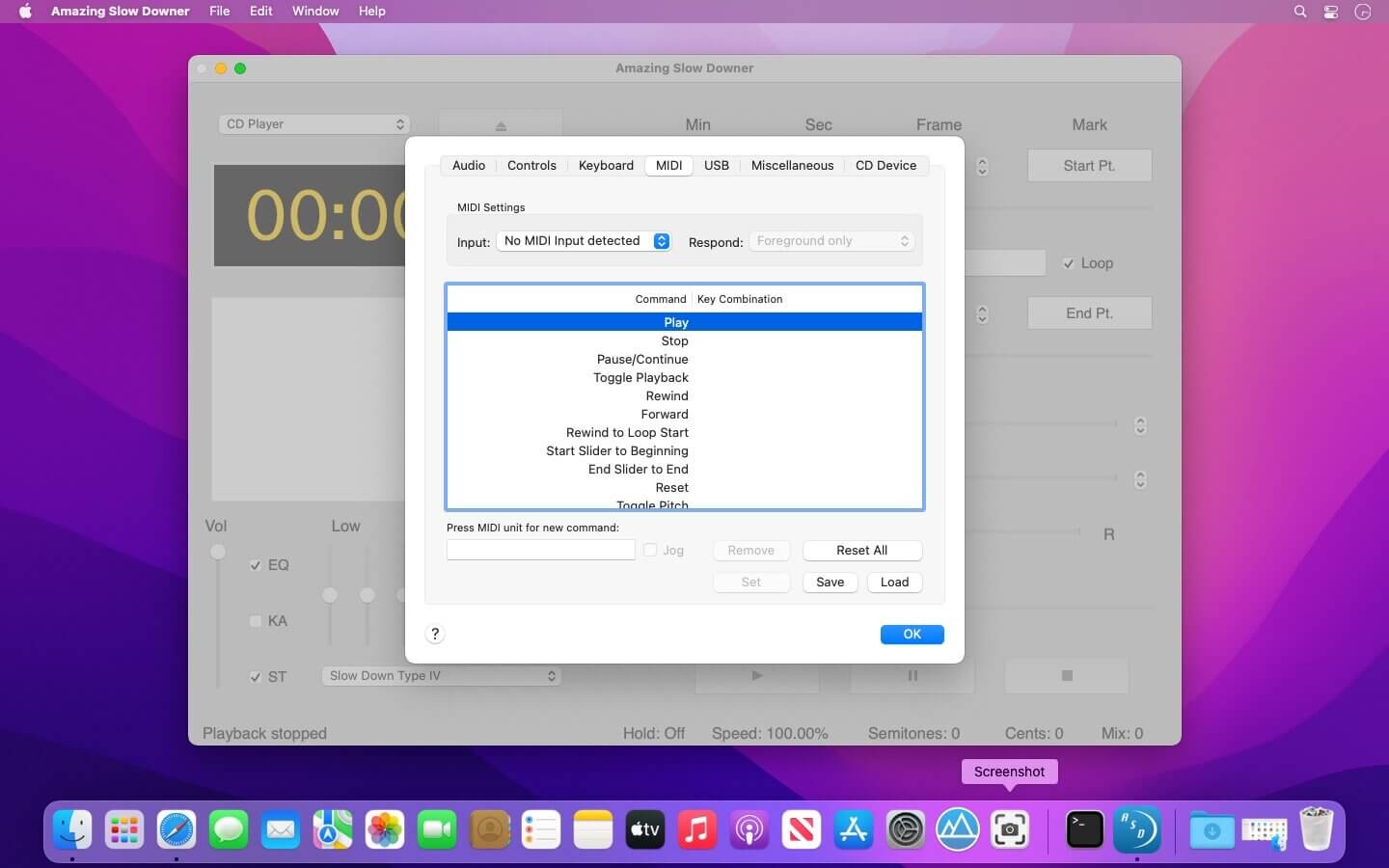Expand the CD Player source dropdown
1389x868 pixels.
(x=314, y=124)
